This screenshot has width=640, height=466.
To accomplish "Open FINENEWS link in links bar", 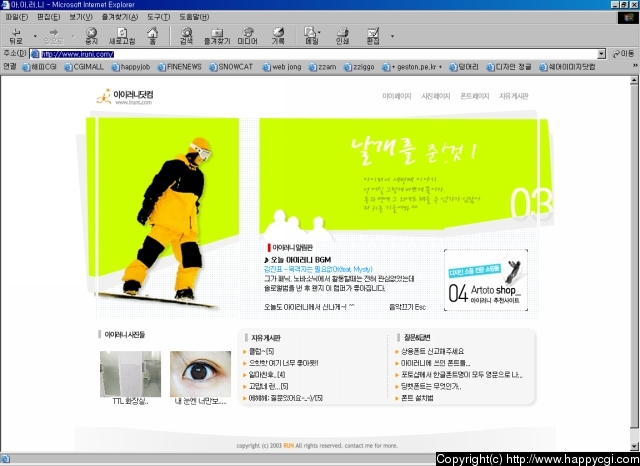I will [180, 67].
